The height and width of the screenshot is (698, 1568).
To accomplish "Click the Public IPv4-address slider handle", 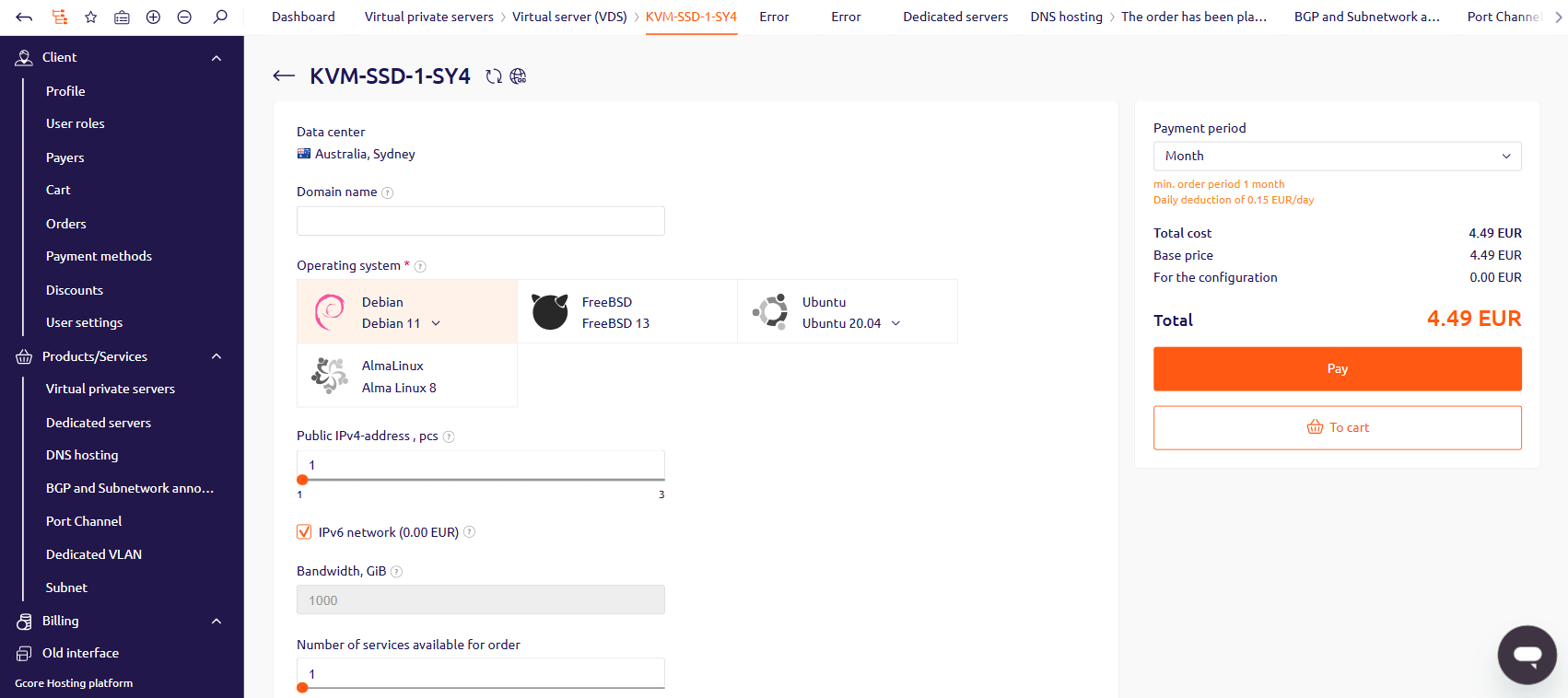I will tap(302, 480).
